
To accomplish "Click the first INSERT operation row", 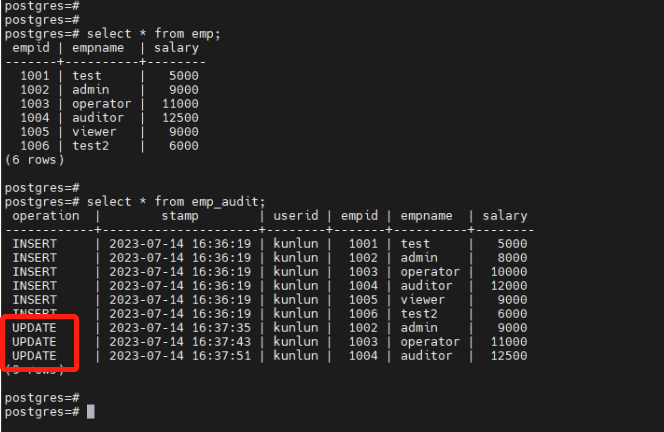I will tap(34, 243).
